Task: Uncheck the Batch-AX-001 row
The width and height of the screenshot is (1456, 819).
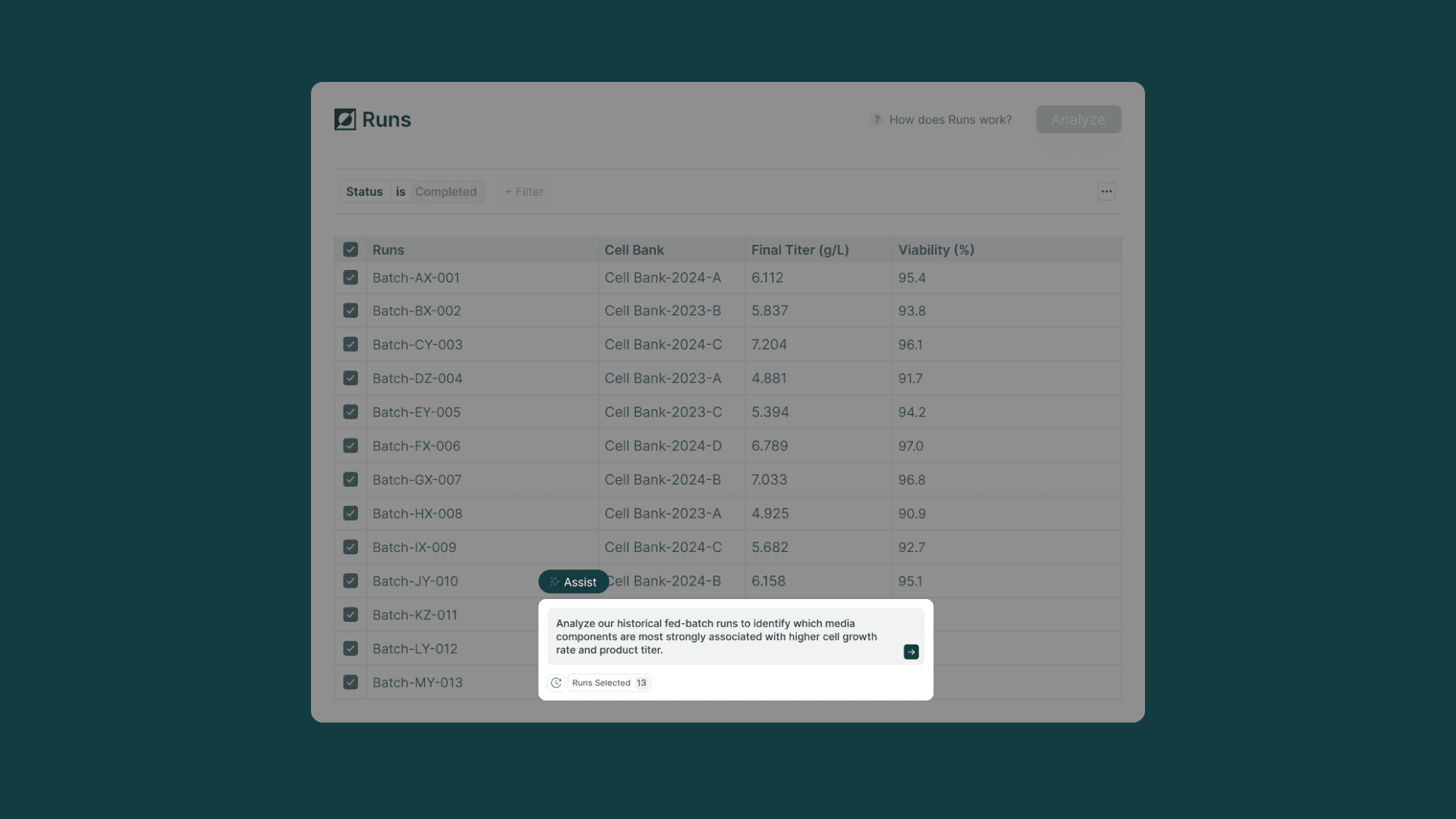Action: [350, 278]
